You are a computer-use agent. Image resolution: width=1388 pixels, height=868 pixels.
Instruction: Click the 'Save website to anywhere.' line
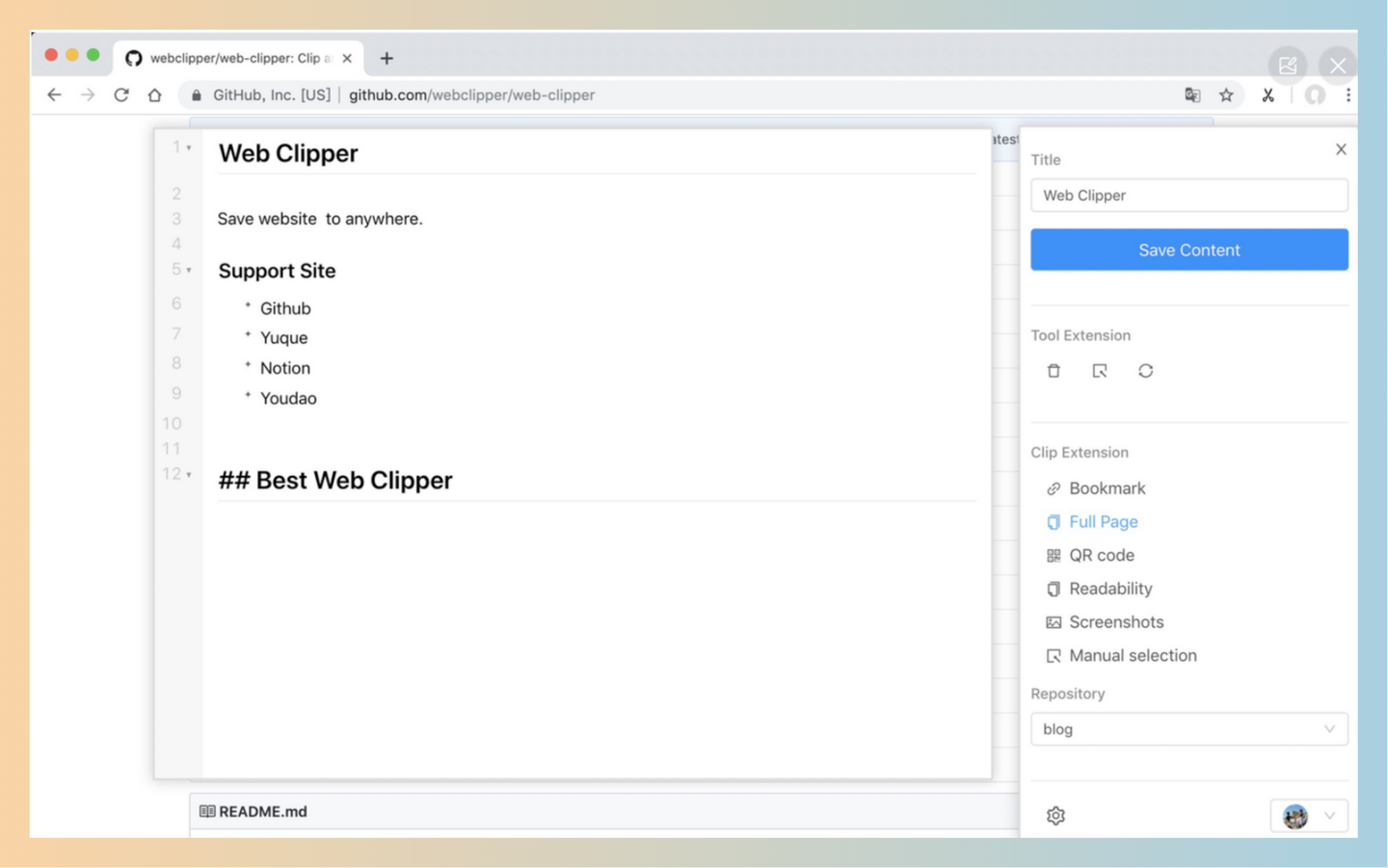[x=320, y=219]
